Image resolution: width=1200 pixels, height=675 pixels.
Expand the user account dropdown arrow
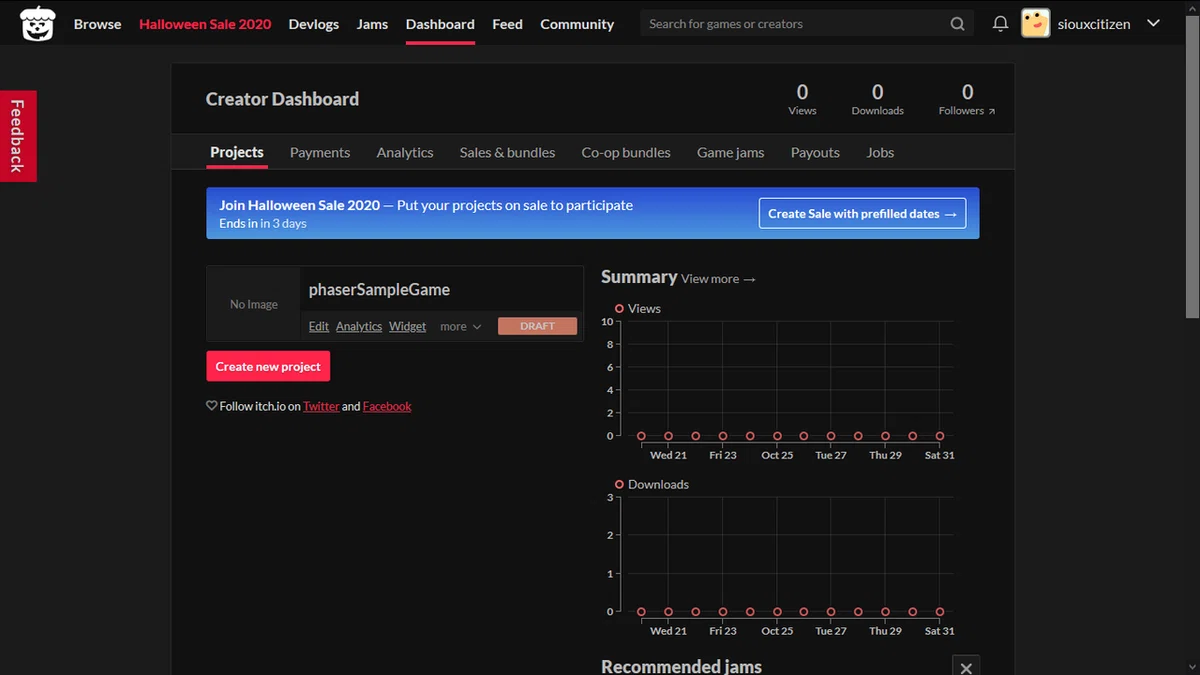1153,23
